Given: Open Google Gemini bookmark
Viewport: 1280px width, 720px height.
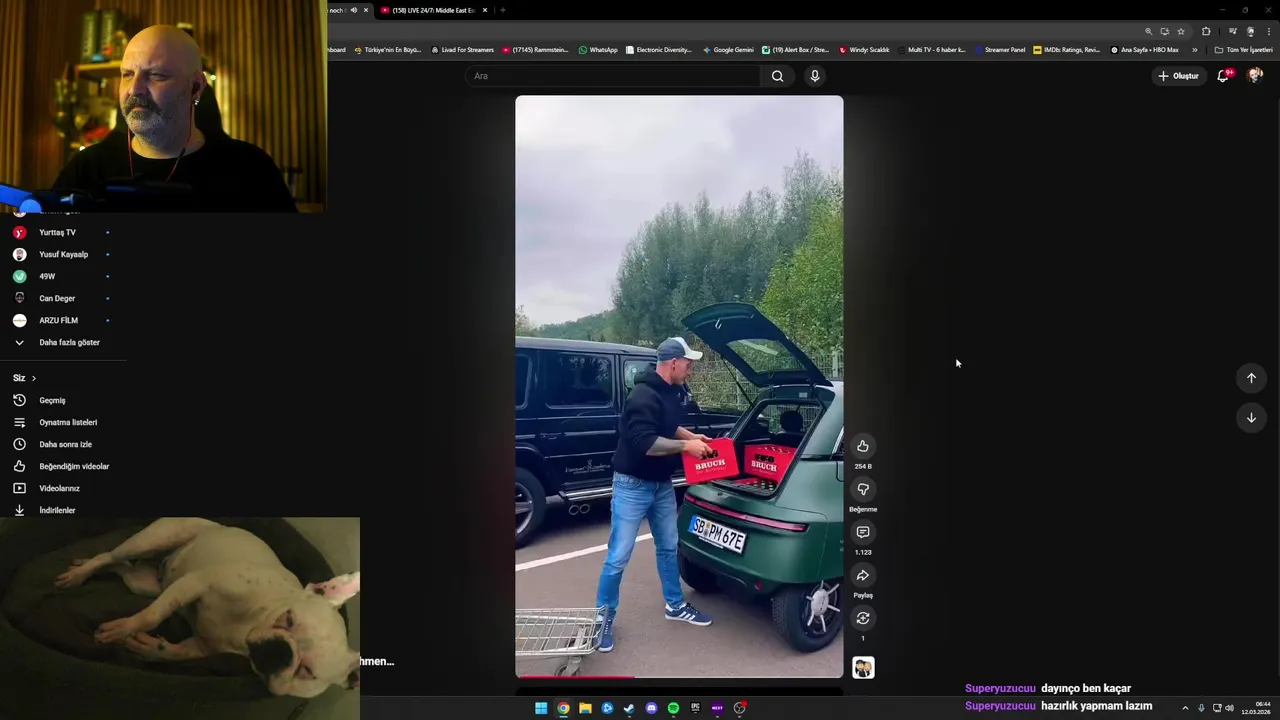Looking at the screenshot, I should pos(728,49).
